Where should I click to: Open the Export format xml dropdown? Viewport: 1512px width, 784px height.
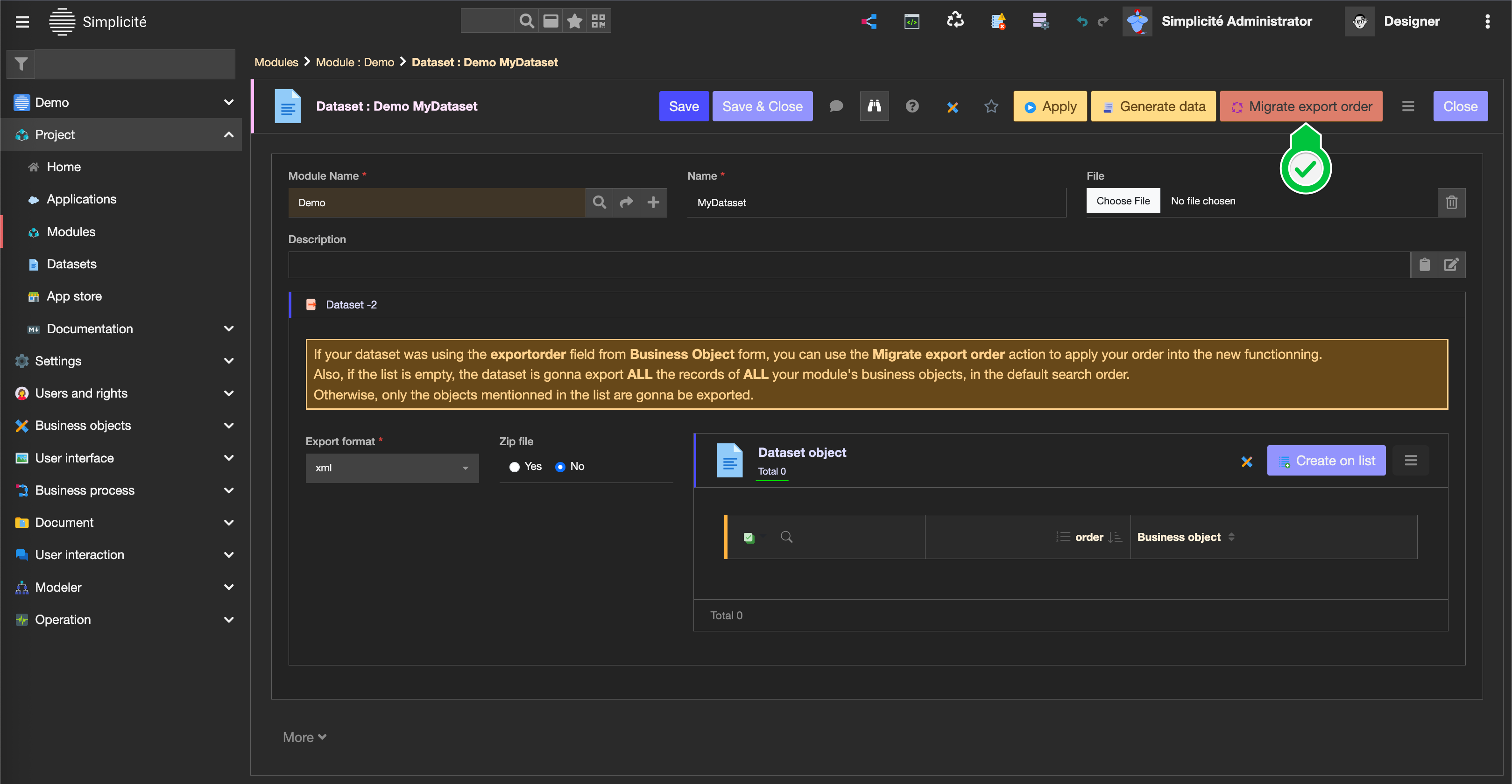(x=391, y=468)
